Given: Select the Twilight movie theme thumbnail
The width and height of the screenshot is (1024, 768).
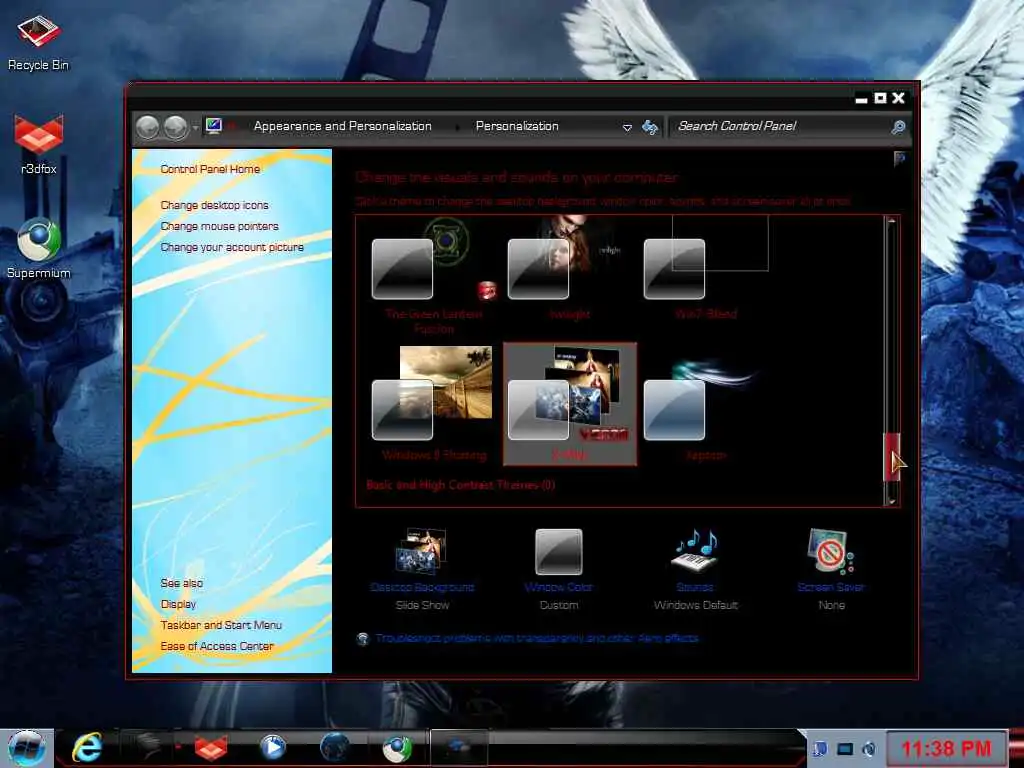Looking at the screenshot, I should [569, 269].
